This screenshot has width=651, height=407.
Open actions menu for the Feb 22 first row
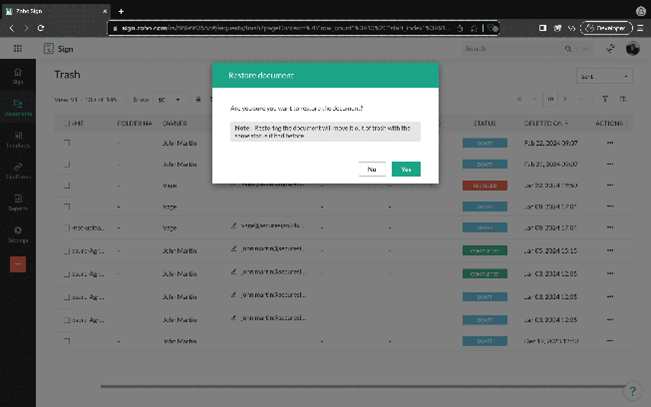click(x=610, y=143)
